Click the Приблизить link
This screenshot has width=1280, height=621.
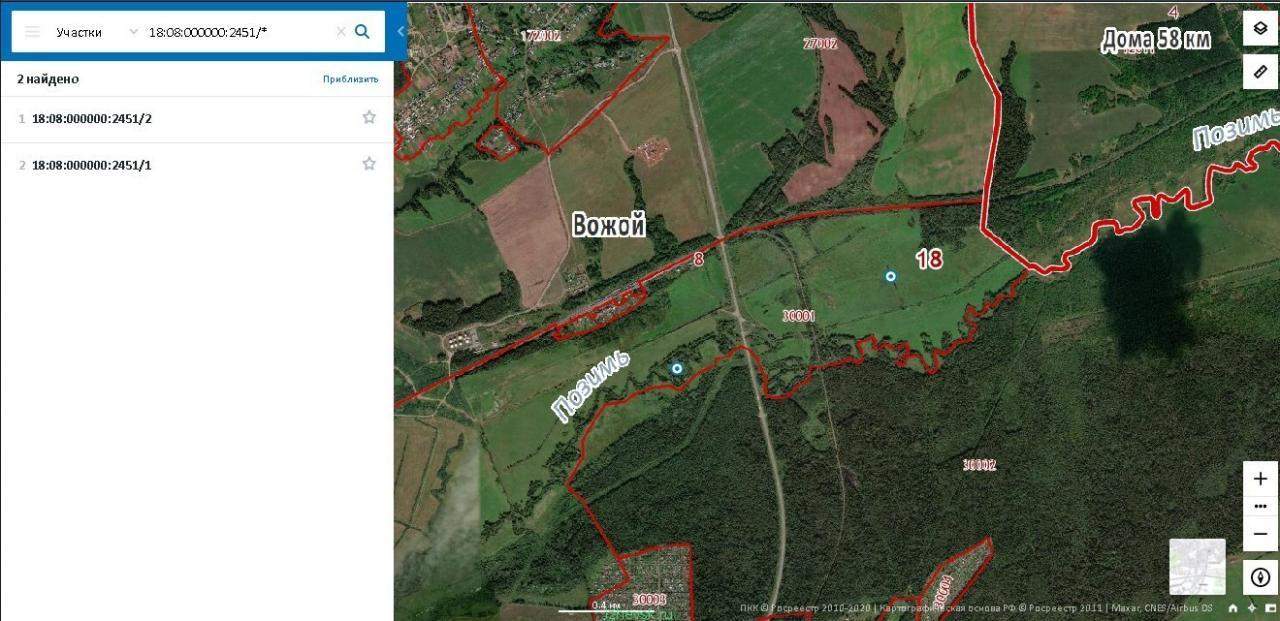(x=350, y=79)
